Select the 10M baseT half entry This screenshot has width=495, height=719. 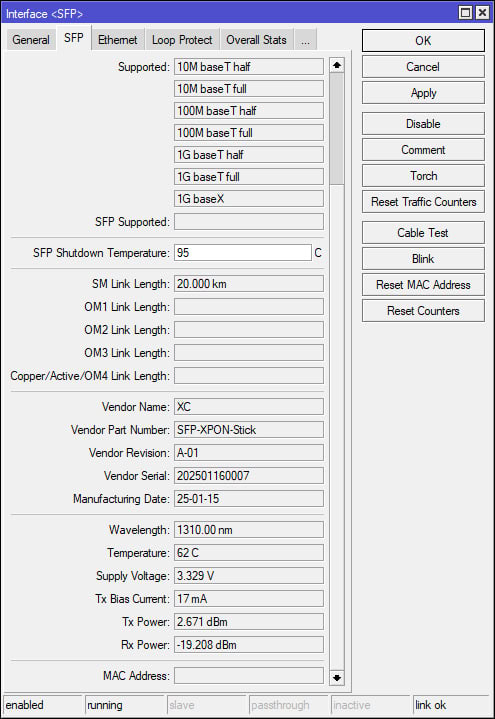249,67
